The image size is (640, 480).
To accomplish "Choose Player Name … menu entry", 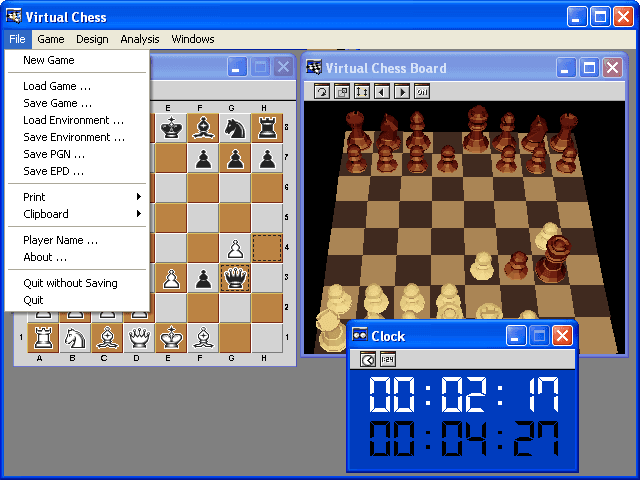I will [77, 240].
